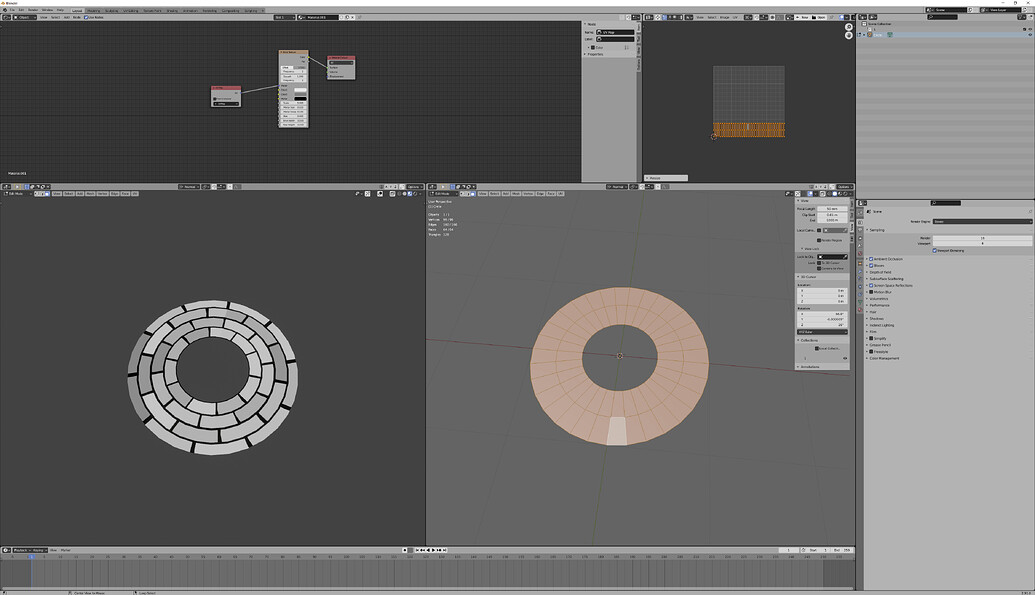Expand the Subsurface Scattering panel

(885, 279)
